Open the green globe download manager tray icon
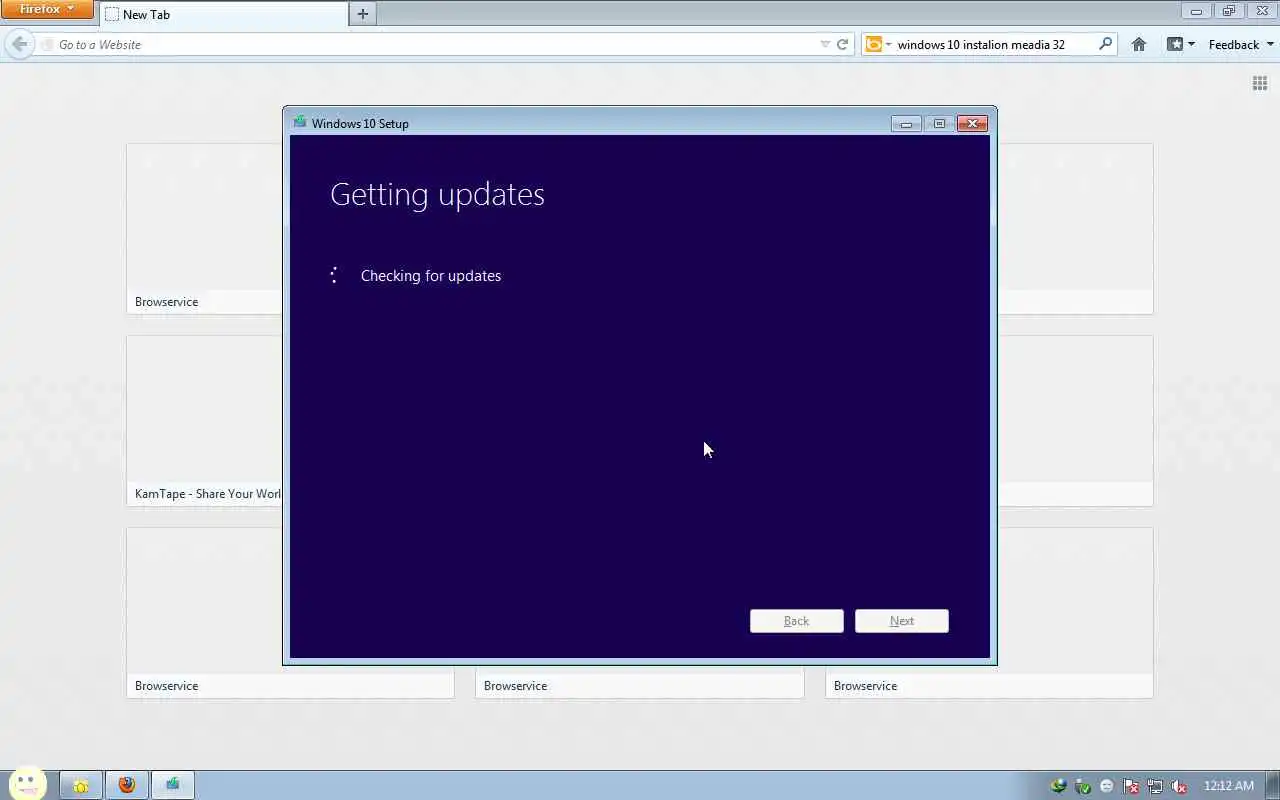The width and height of the screenshot is (1280, 800). point(1058,786)
